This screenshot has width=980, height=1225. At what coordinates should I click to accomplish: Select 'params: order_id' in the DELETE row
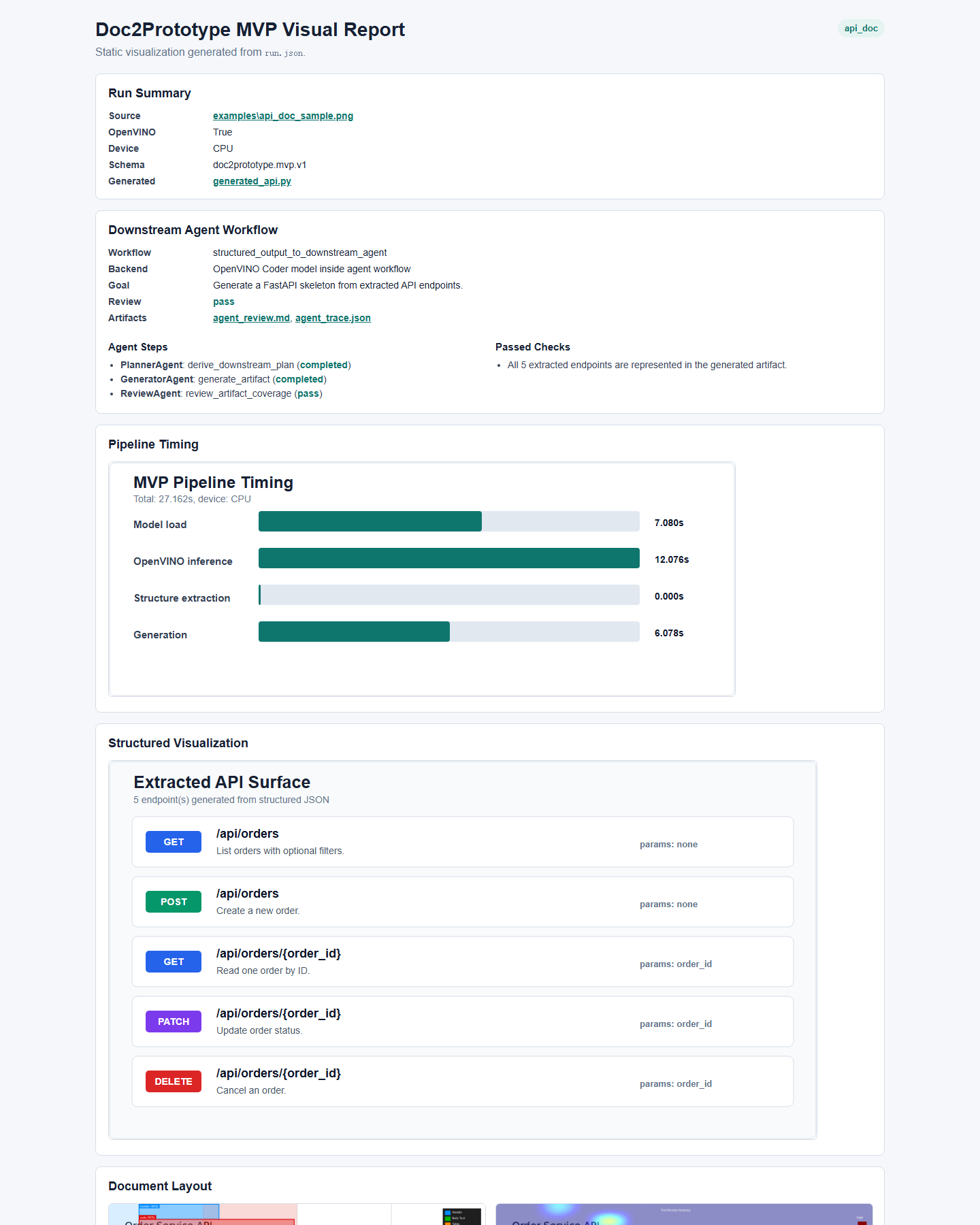point(676,1083)
